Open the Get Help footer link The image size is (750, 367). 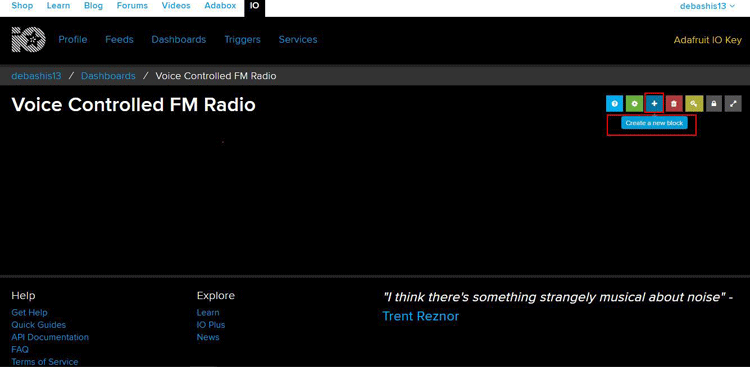pos(29,312)
